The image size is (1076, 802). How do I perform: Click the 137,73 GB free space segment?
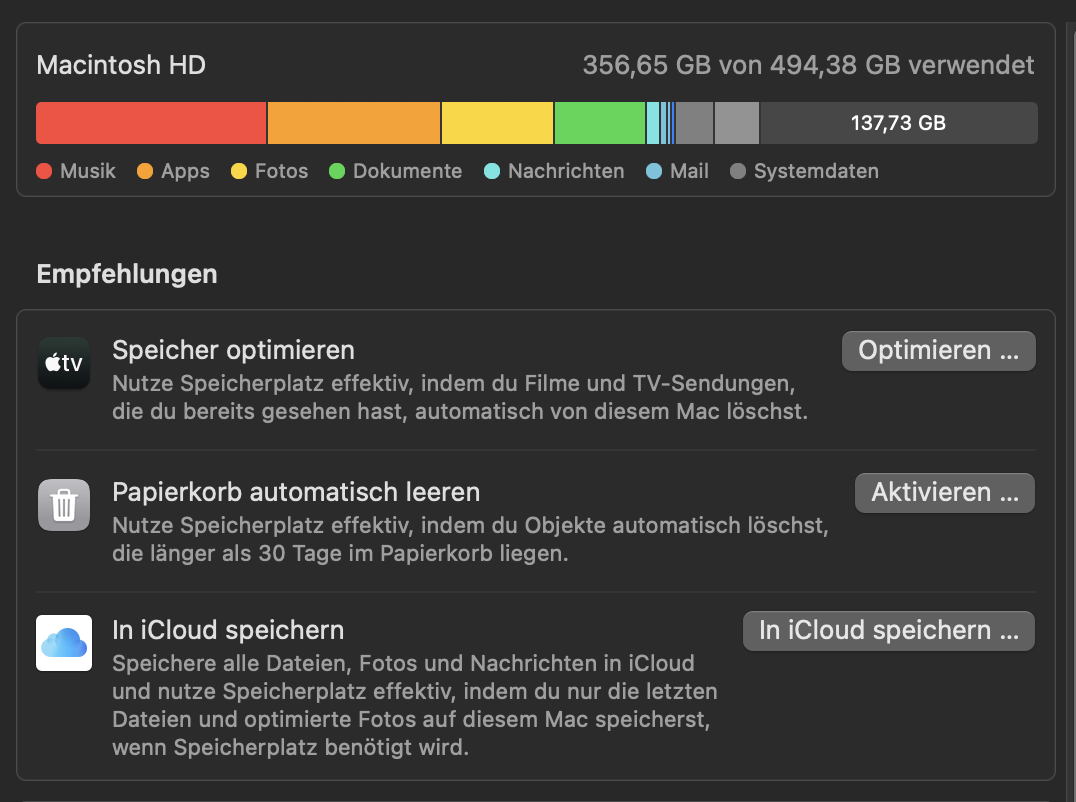click(x=899, y=123)
